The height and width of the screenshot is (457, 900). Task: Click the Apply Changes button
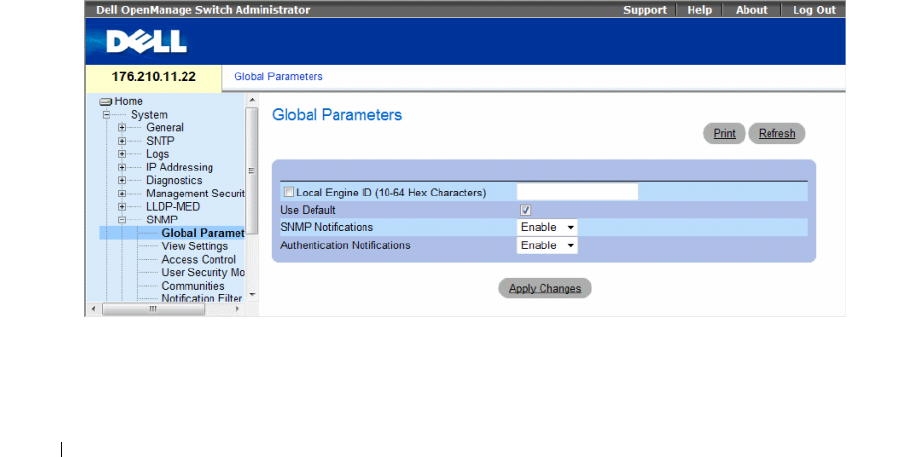pos(545,288)
